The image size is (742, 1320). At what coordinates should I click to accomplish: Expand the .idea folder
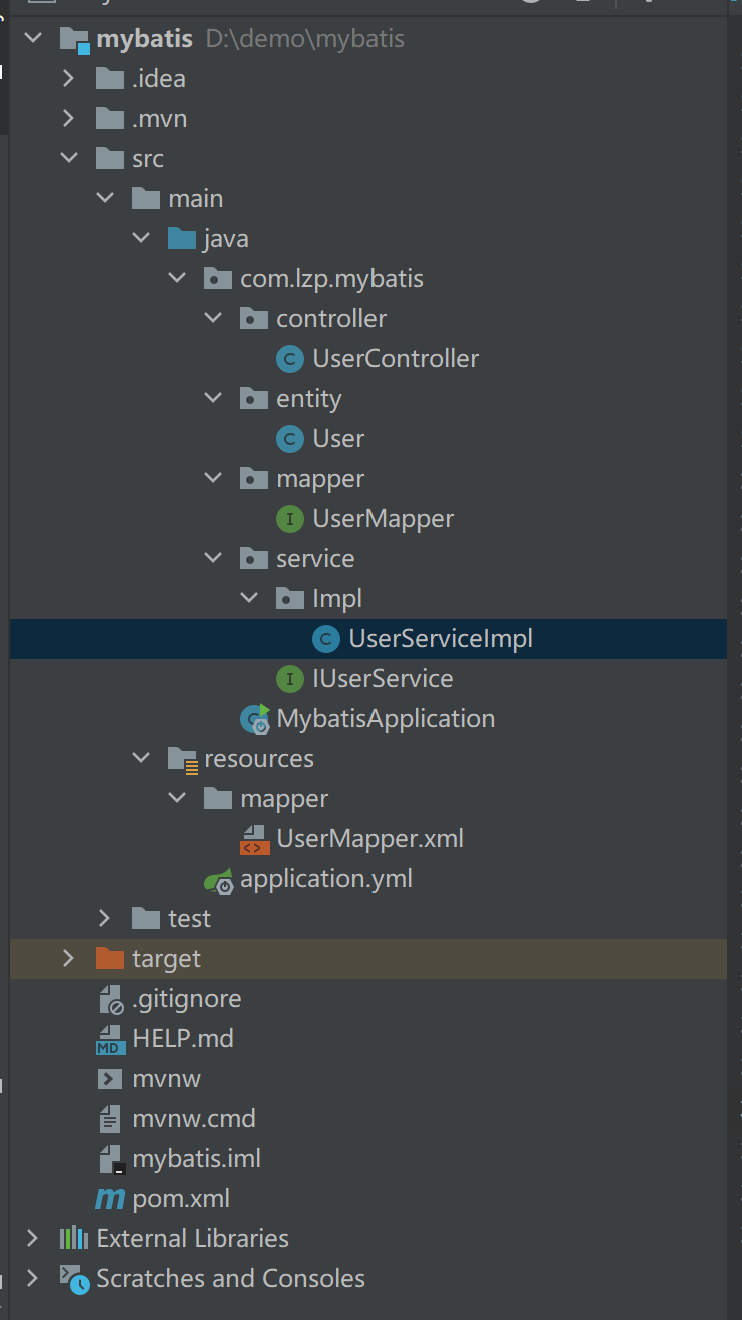tap(68, 78)
